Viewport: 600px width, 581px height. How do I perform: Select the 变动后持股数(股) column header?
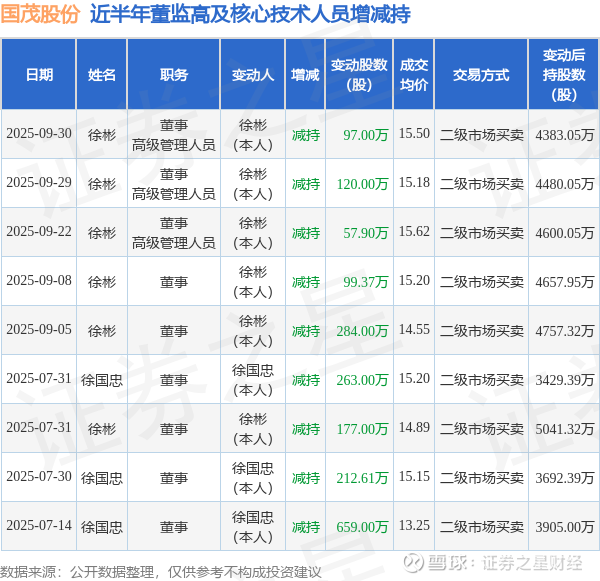coord(564,75)
